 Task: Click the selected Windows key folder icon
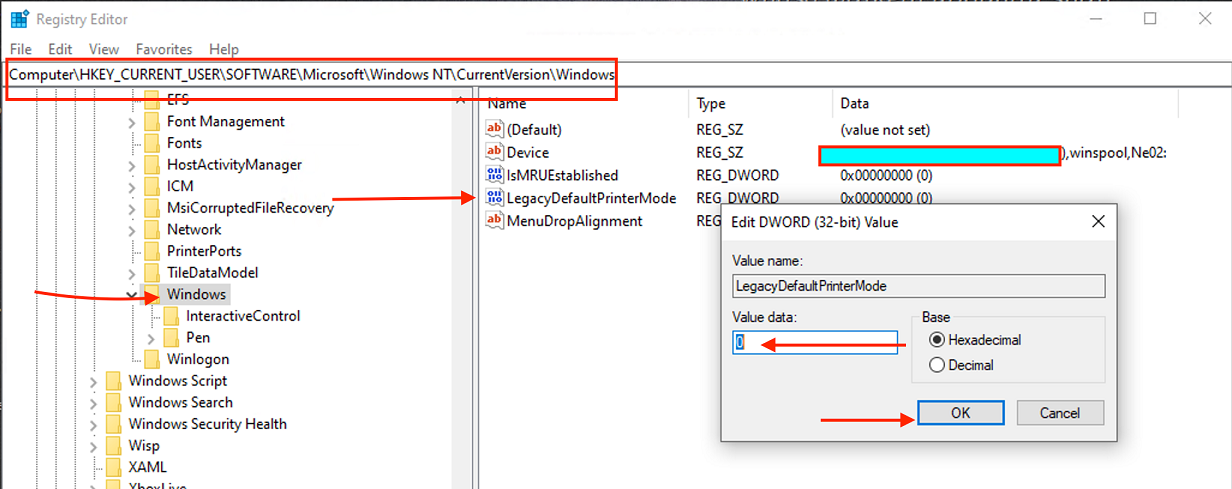(152, 294)
